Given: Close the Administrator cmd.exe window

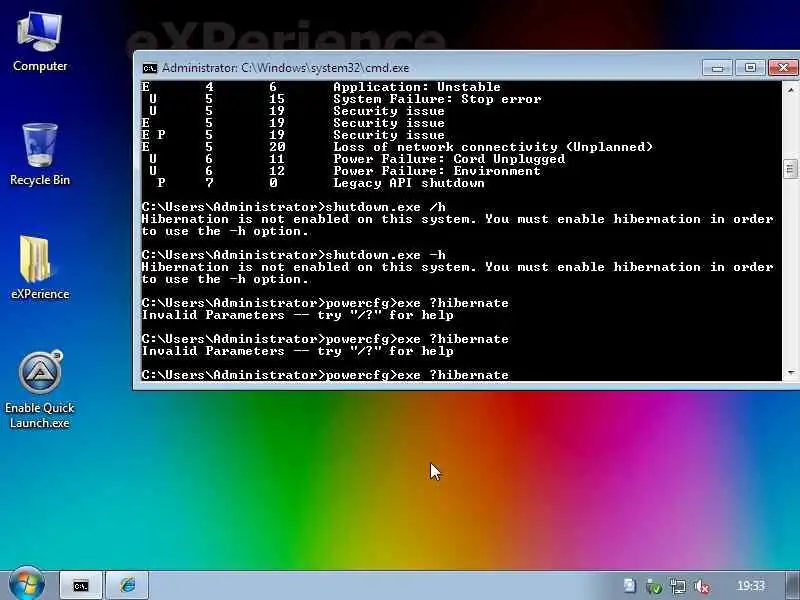Looking at the screenshot, I should [x=783, y=67].
